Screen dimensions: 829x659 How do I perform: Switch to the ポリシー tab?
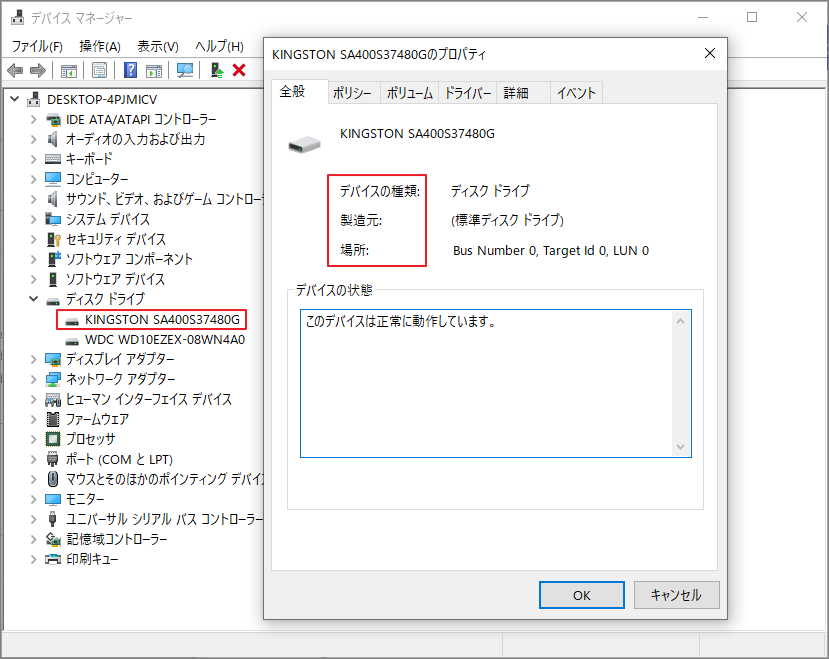click(x=352, y=93)
